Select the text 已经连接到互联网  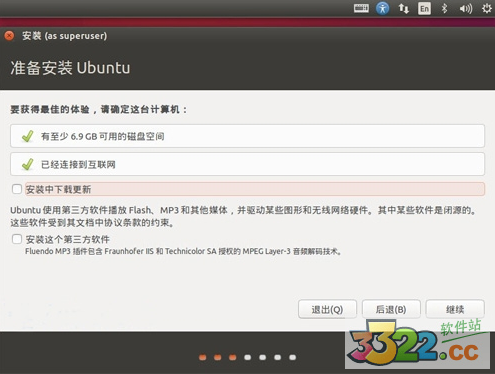78,164
